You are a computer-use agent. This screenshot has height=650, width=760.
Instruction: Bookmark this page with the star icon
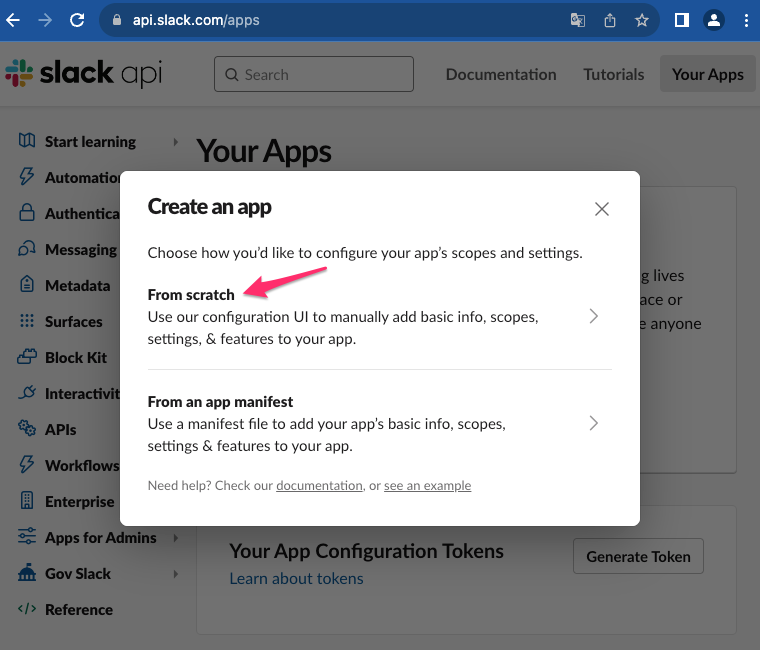click(x=642, y=20)
